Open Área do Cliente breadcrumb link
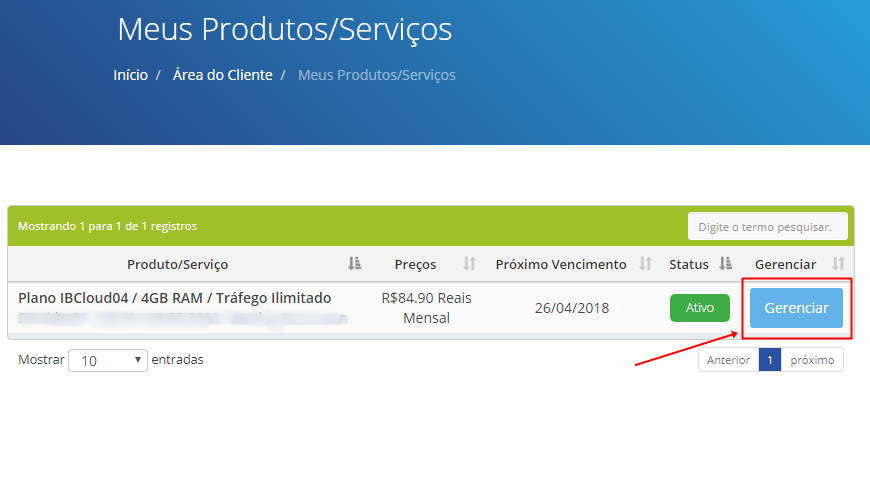This screenshot has height=480, width=870. pos(222,75)
